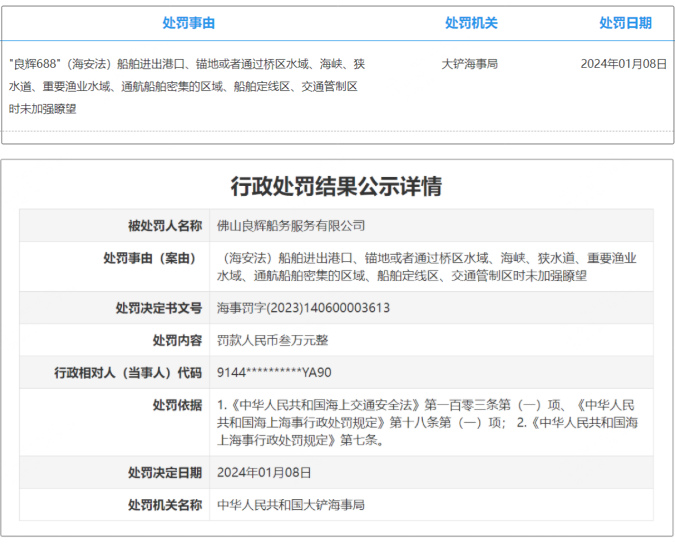The height and width of the screenshot is (546, 675).
Task: Select decision date 2024年01月08日 in details table
Action: click(264, 473)
